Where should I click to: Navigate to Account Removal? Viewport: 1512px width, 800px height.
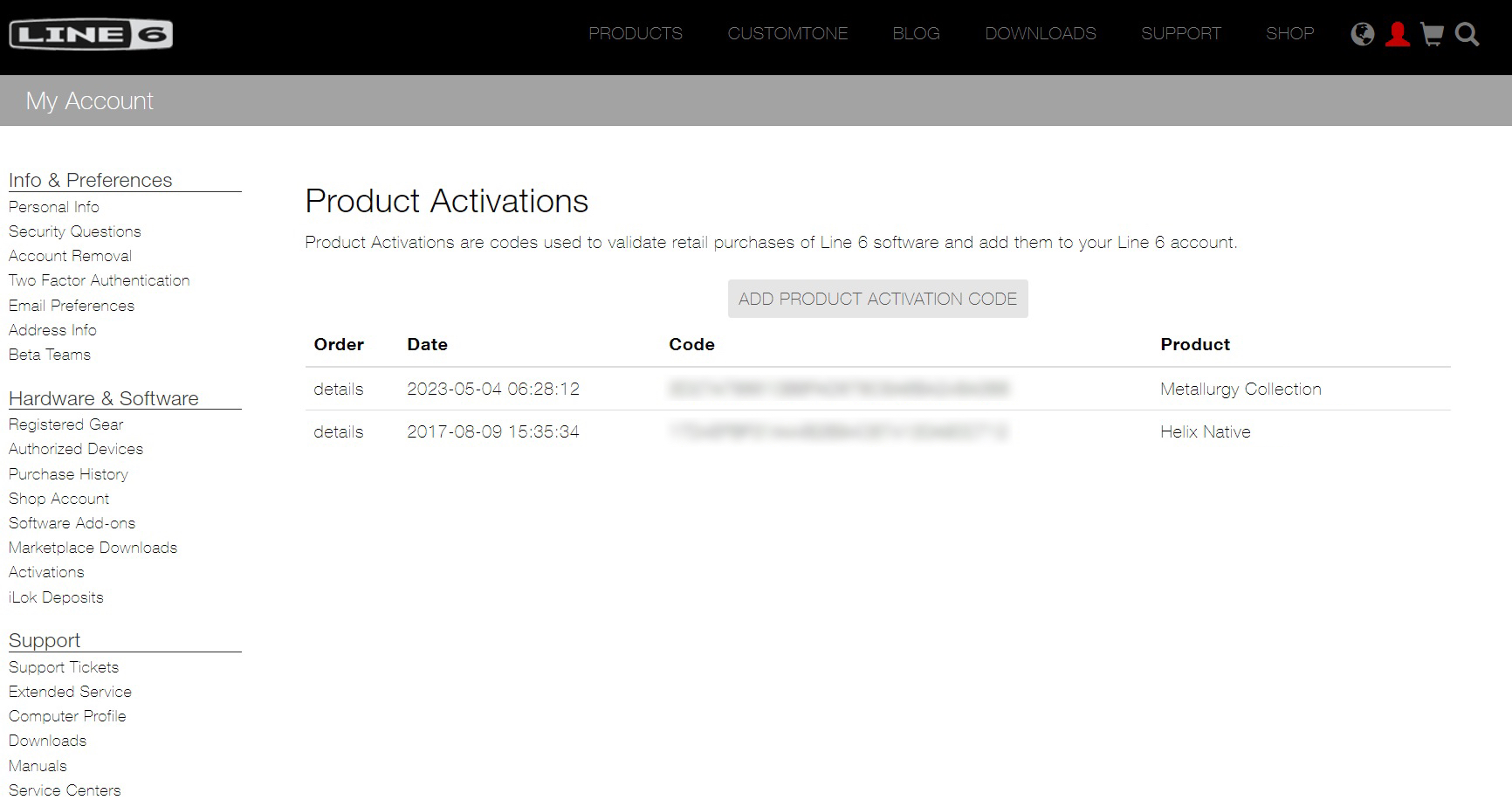(x=70, y=256)
